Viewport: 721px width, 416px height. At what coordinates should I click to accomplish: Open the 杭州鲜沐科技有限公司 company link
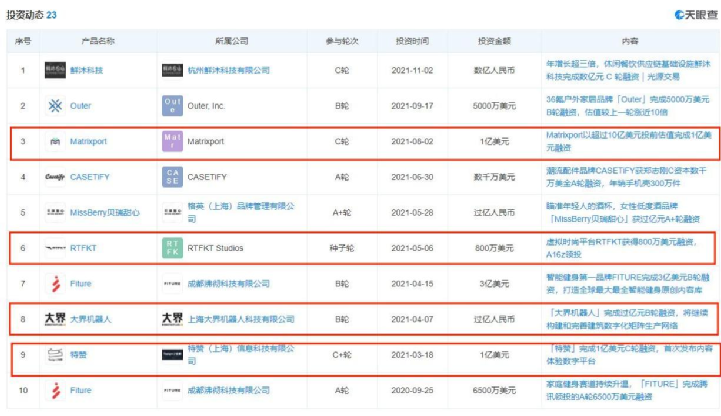229,70
